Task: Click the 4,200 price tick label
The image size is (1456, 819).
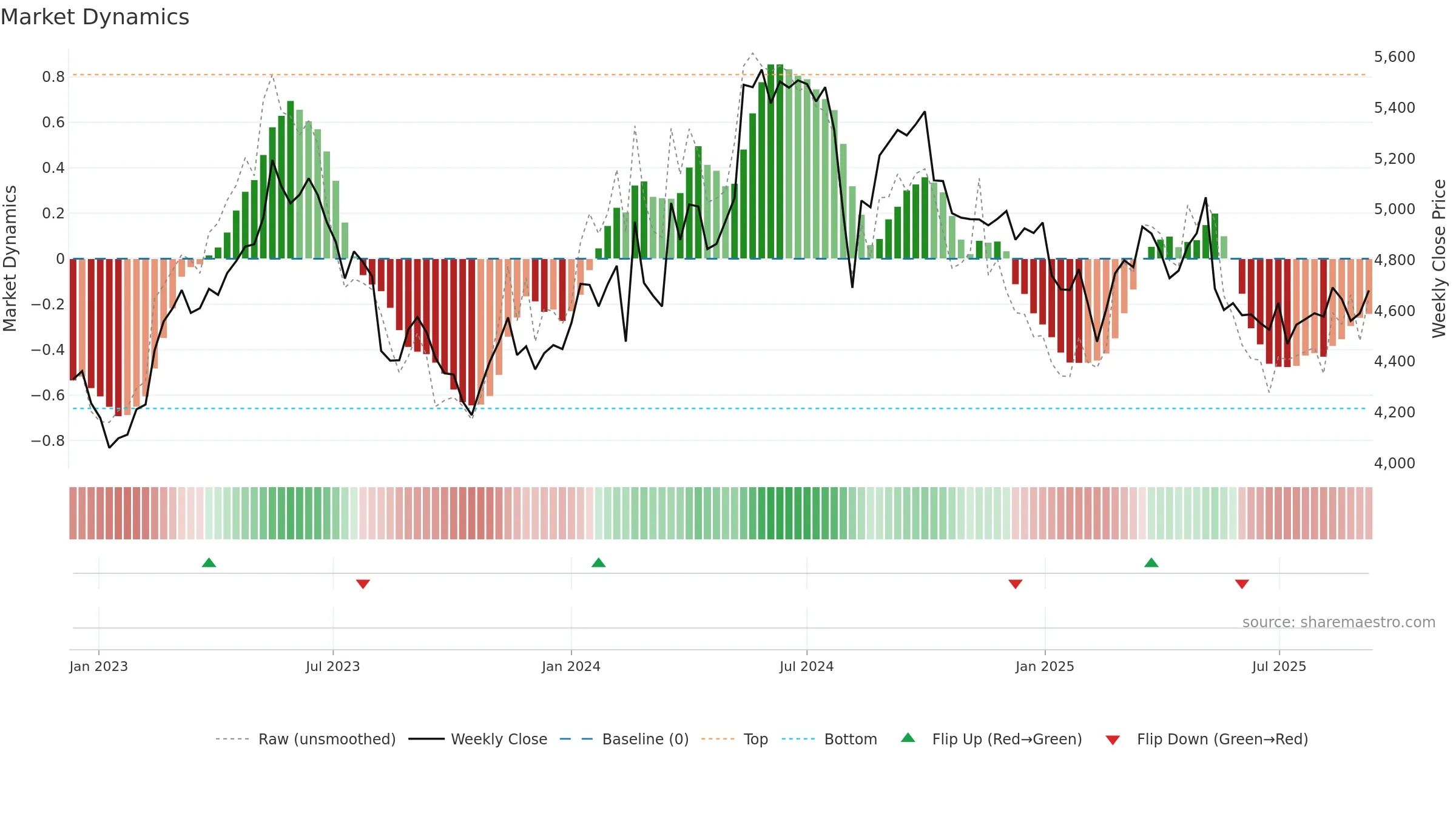Action: tap(1394, 412)
